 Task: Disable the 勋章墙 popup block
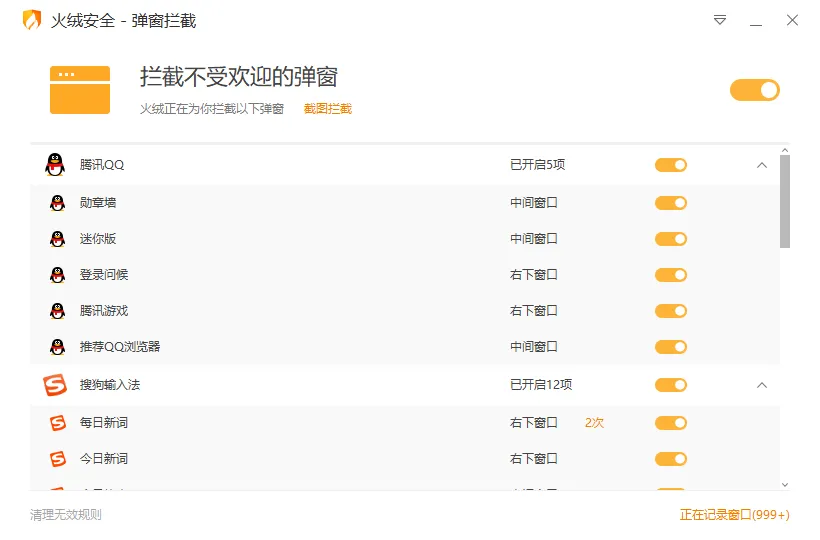(670, 203)
